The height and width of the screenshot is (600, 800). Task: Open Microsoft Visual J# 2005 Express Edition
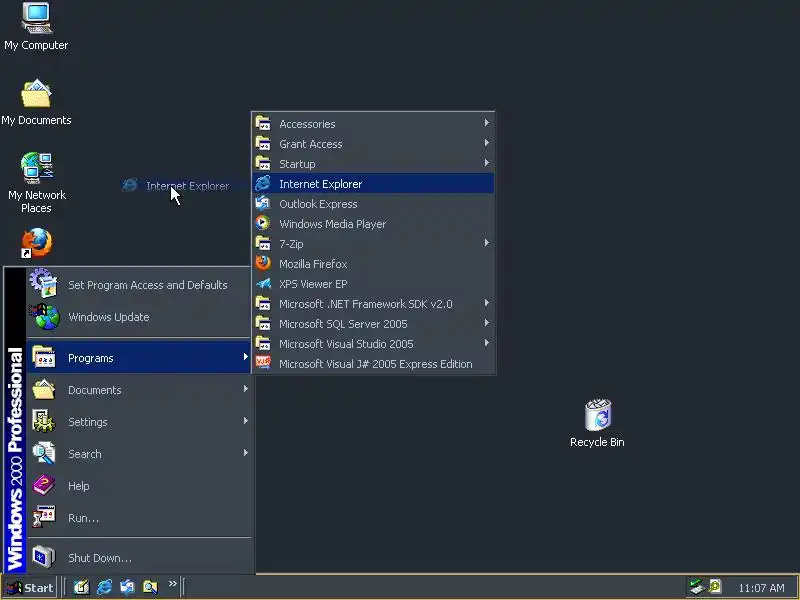pyautogui.click(x=373, y=364)
